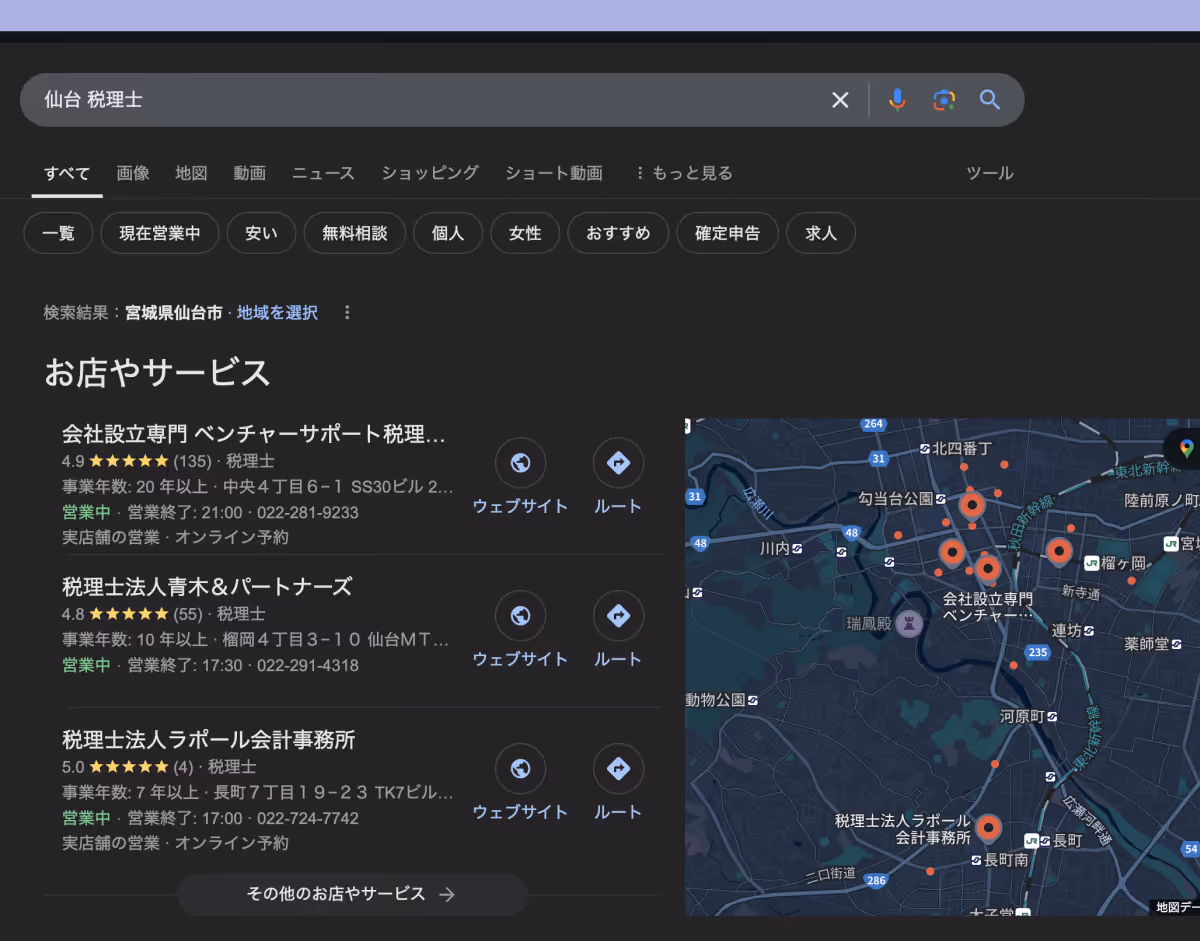Switch to the 地図 tab
Image resolution: width=1200 pixels, height=941 pixels.
[191, 173]
